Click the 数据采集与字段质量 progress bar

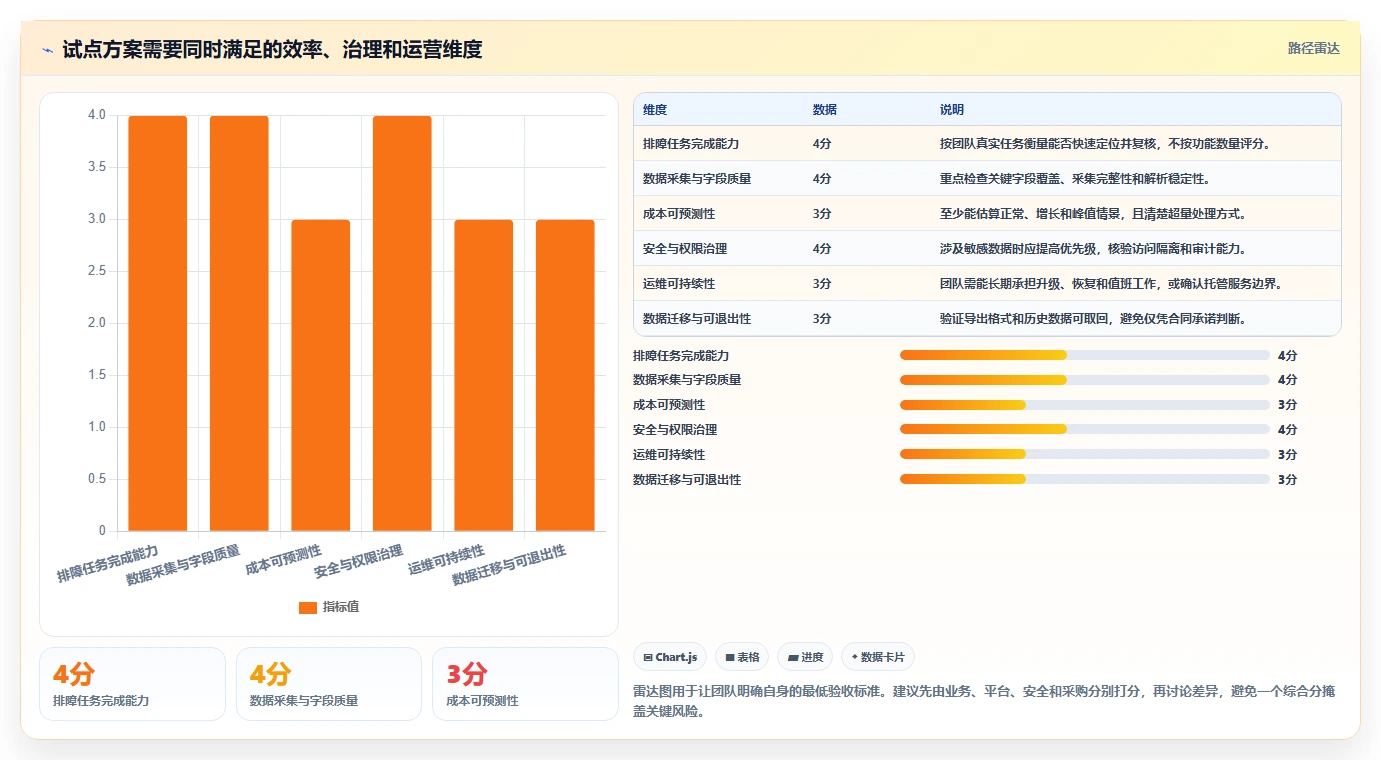click(1085, 380)
